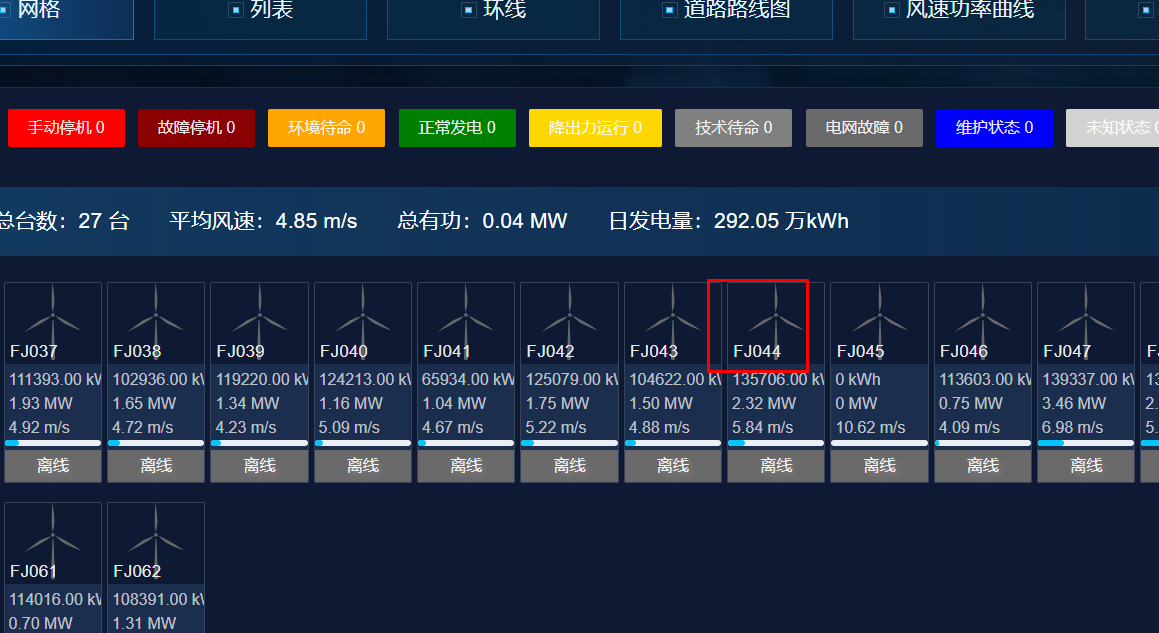Click the FJ043 power reading 1.50 MW

click(x=652, y=404)
